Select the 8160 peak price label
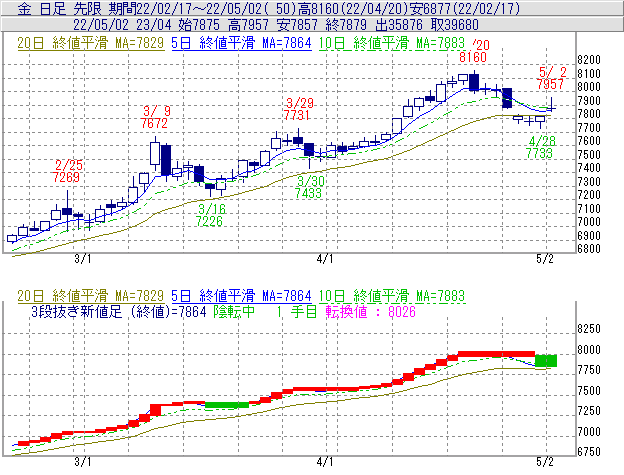Image resolution: width=624 pixels, height=475 pixels. point(473,57)
